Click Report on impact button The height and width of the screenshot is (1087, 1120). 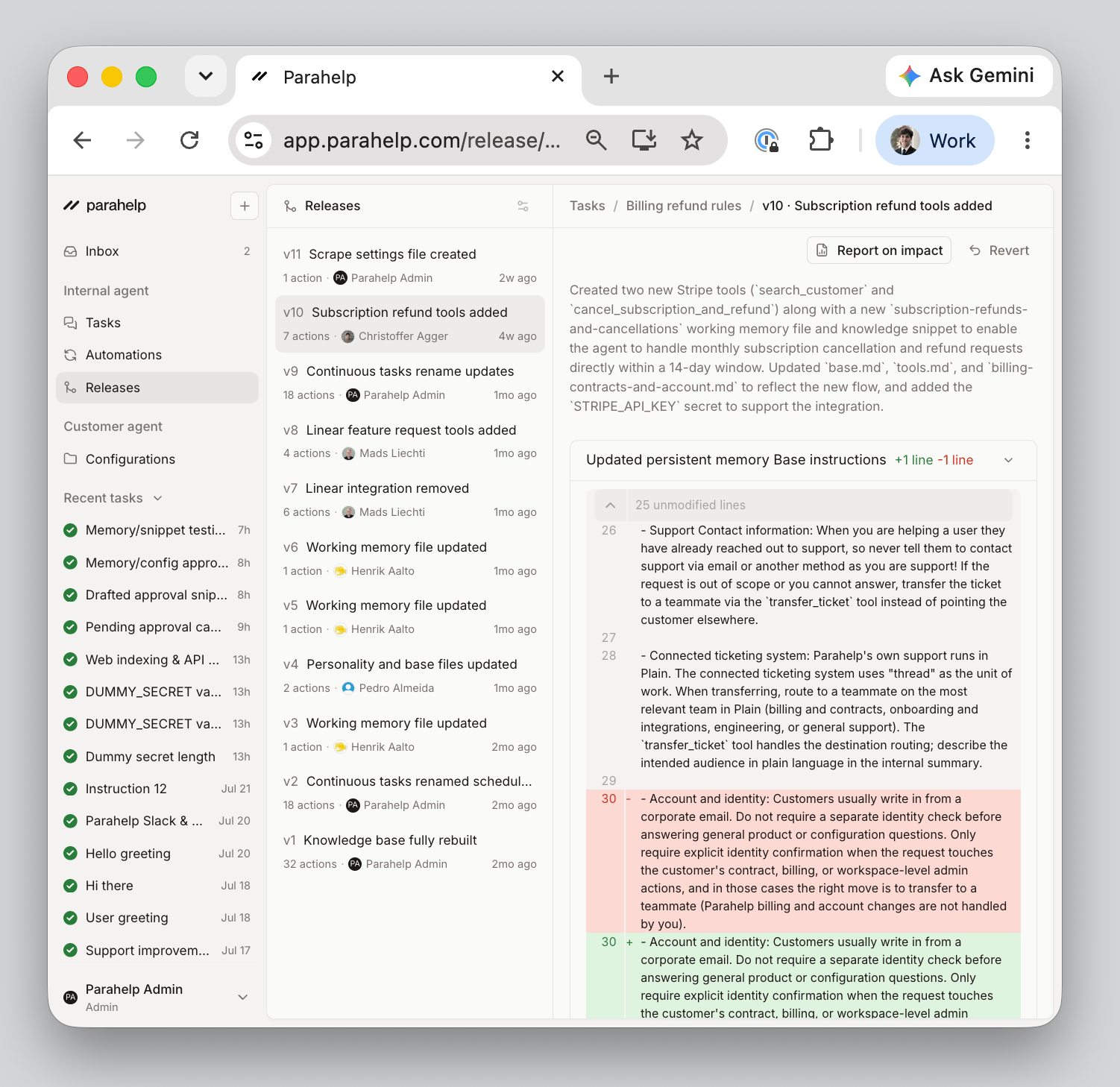pos(879,251)
